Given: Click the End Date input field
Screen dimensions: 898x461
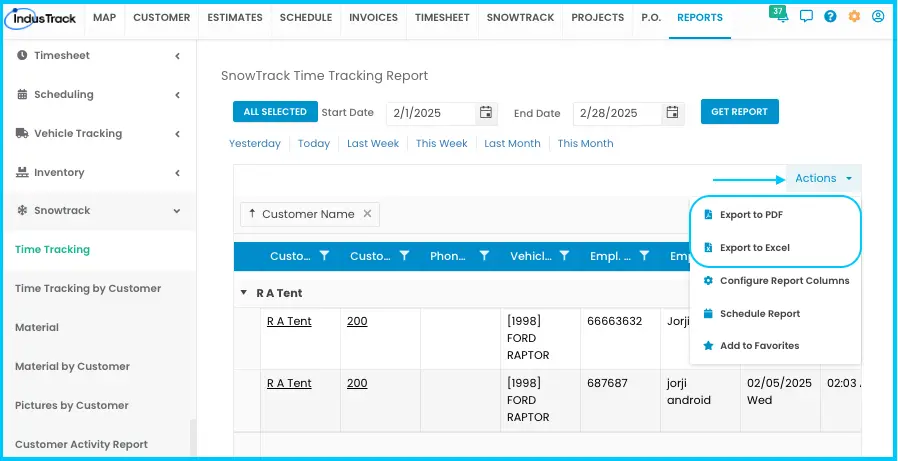Looking at the screenshot, I should (618, 113).
